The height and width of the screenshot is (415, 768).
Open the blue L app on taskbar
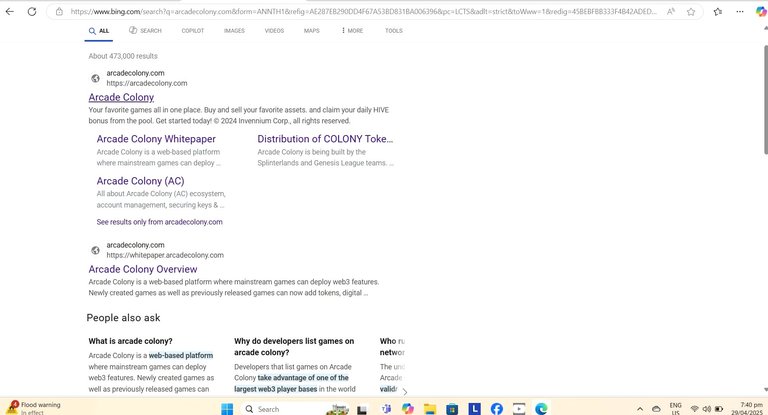tap(474, 409)
